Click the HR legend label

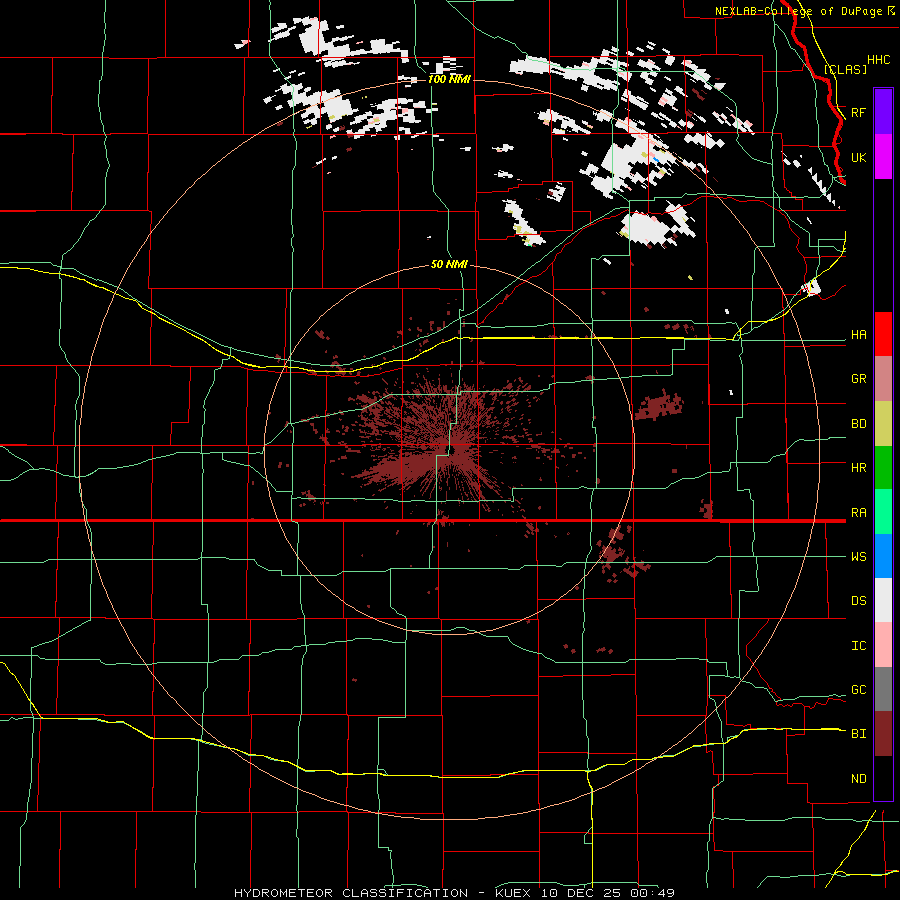tap(858, 468)
